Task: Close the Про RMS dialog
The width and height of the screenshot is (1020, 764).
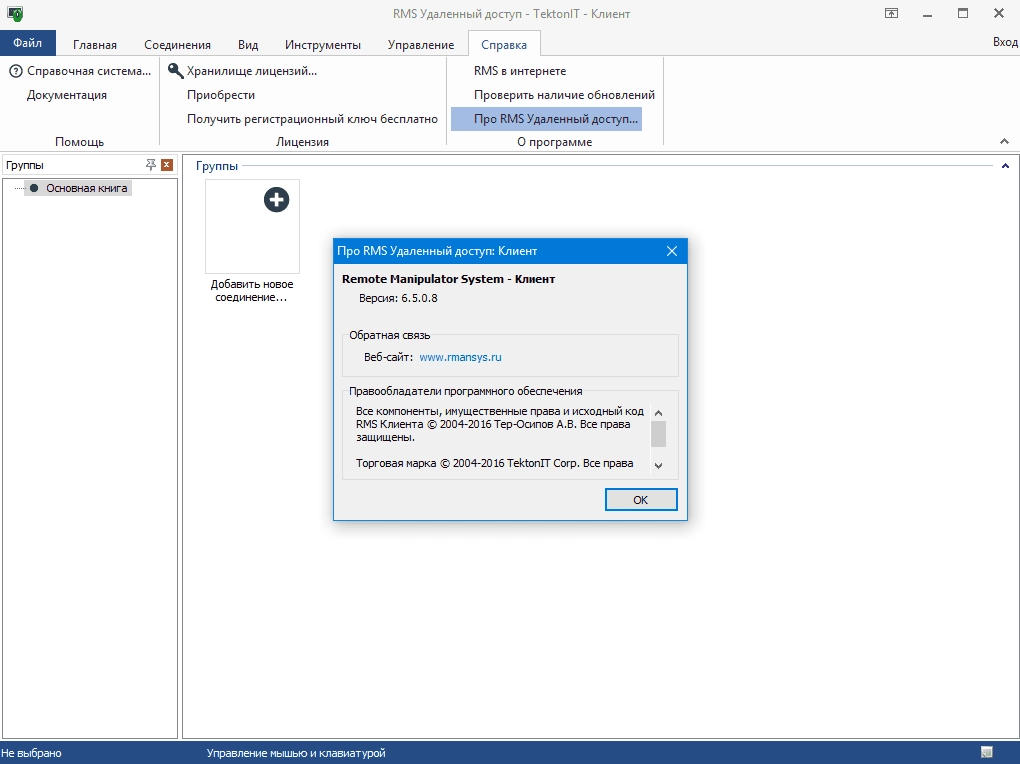Action: (672, 251)
